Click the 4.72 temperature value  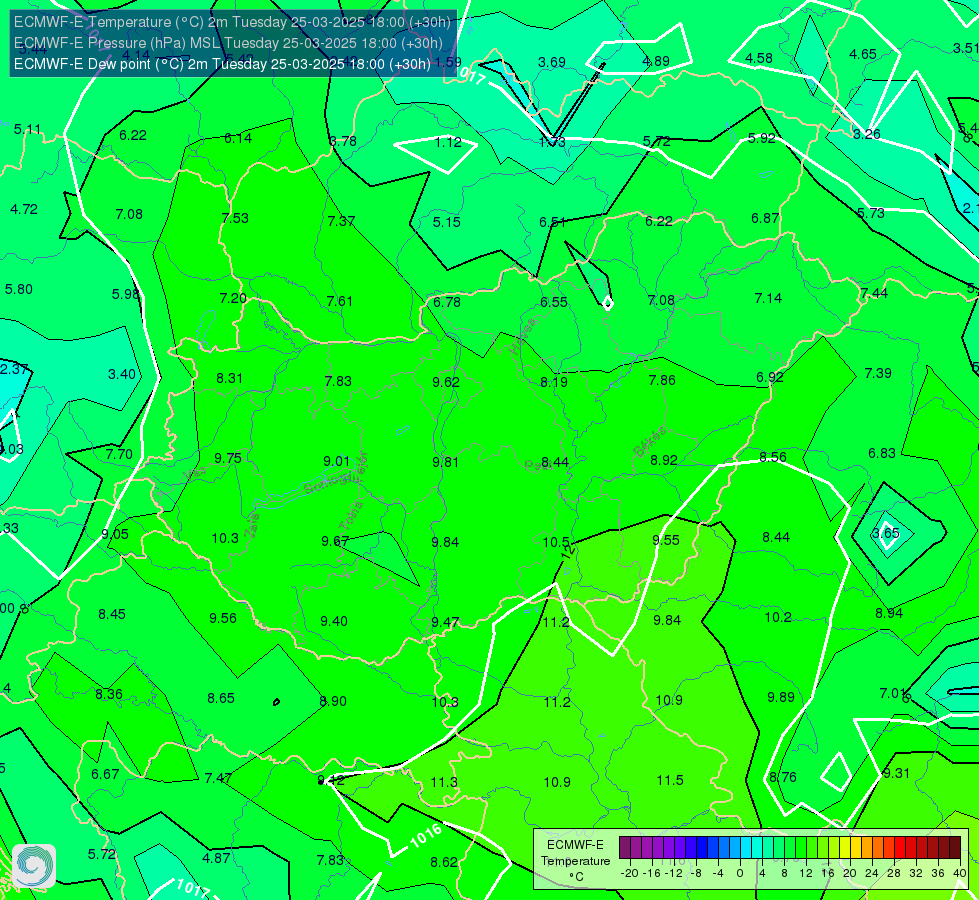24,209
